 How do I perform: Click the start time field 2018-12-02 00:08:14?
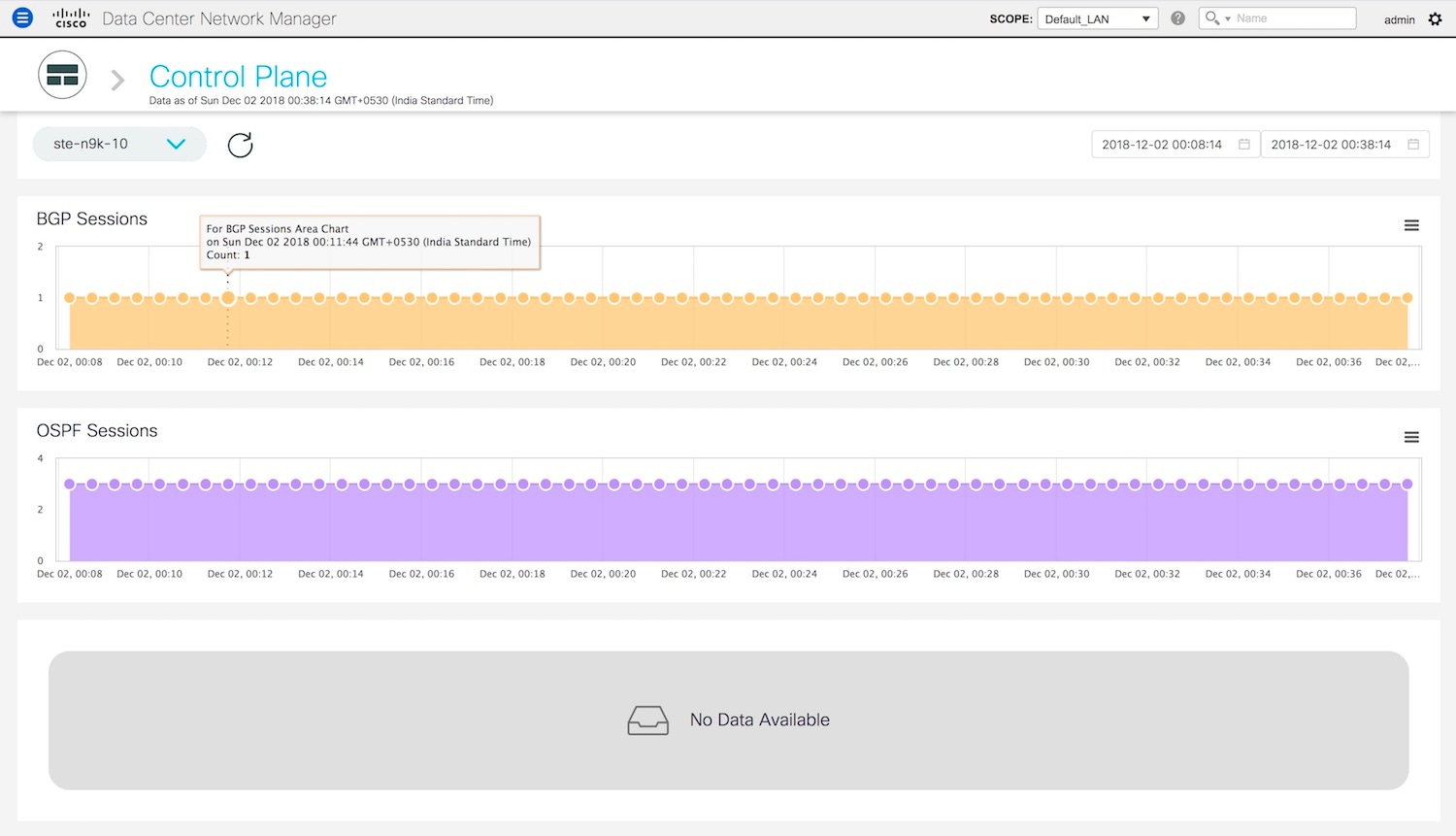tap(1175, 145)
